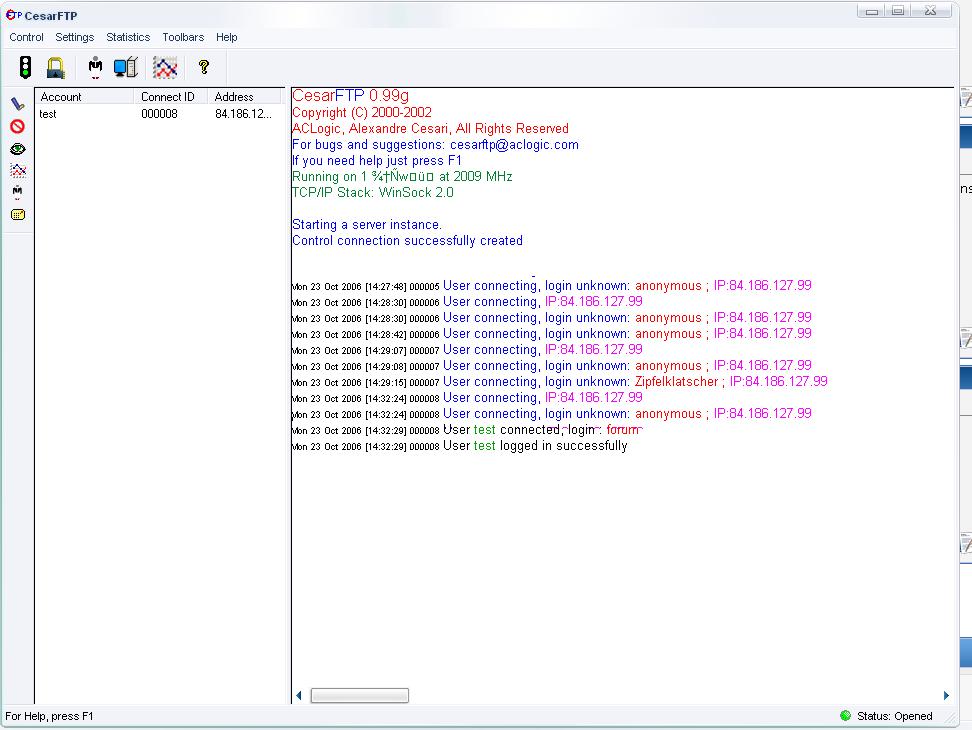972x730 pixels.
Task: Click the Connect ID value 000008
Action: point(159,114)
